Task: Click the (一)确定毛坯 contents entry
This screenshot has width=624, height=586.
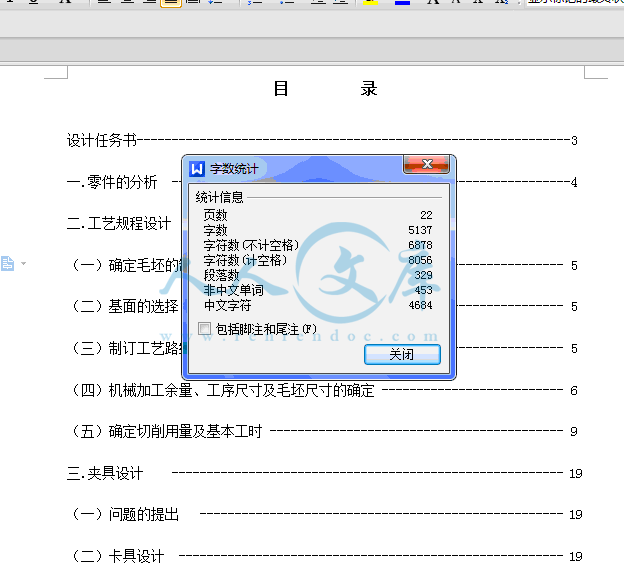Action: 127,265
